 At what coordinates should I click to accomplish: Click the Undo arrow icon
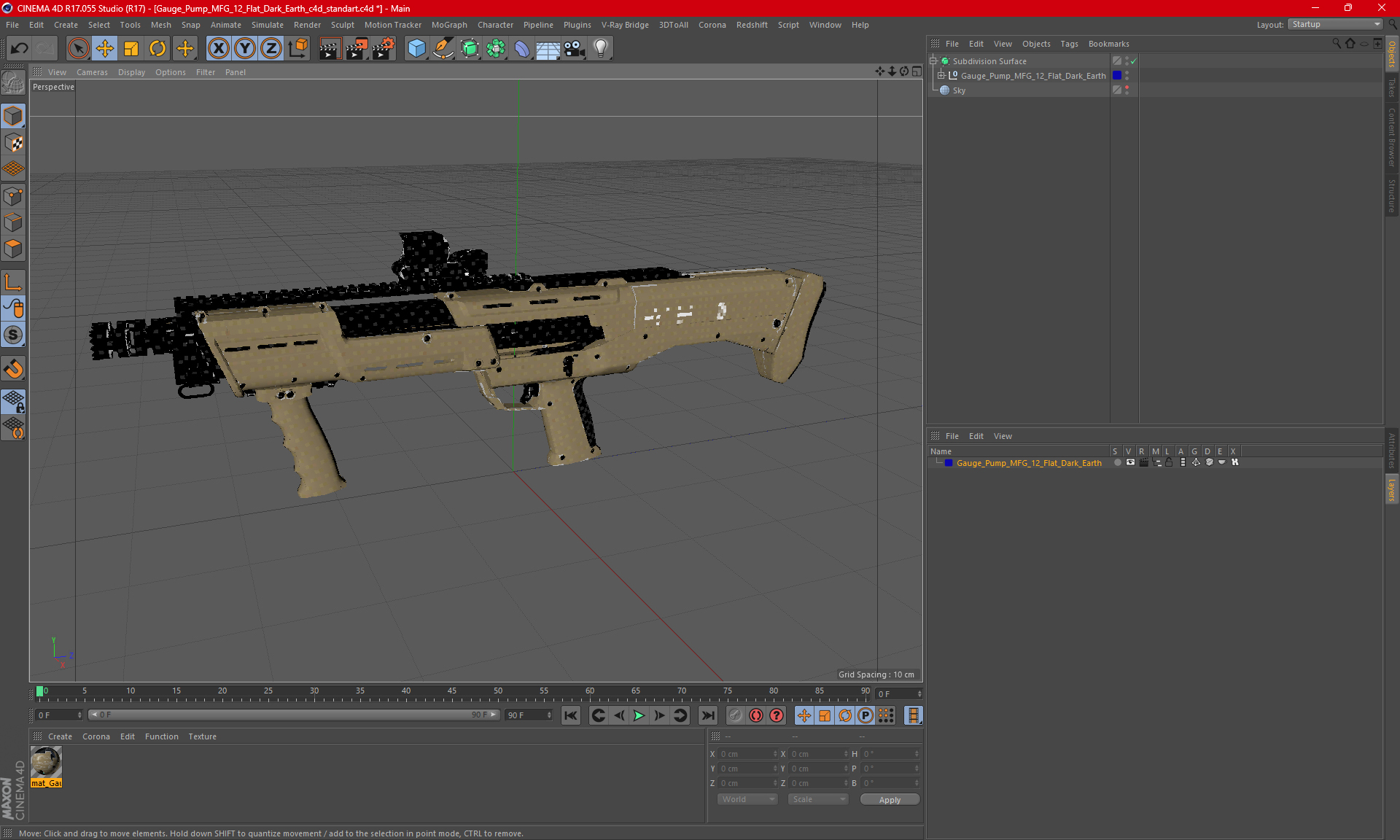click(x=20, y=49)
